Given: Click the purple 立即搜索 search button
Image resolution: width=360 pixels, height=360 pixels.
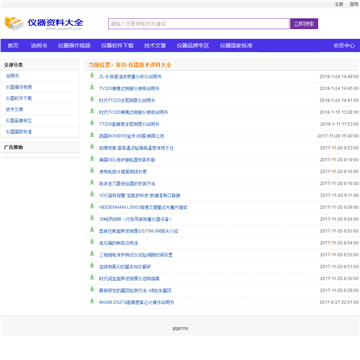Looking at the screenshot, I should pos(304,24).
